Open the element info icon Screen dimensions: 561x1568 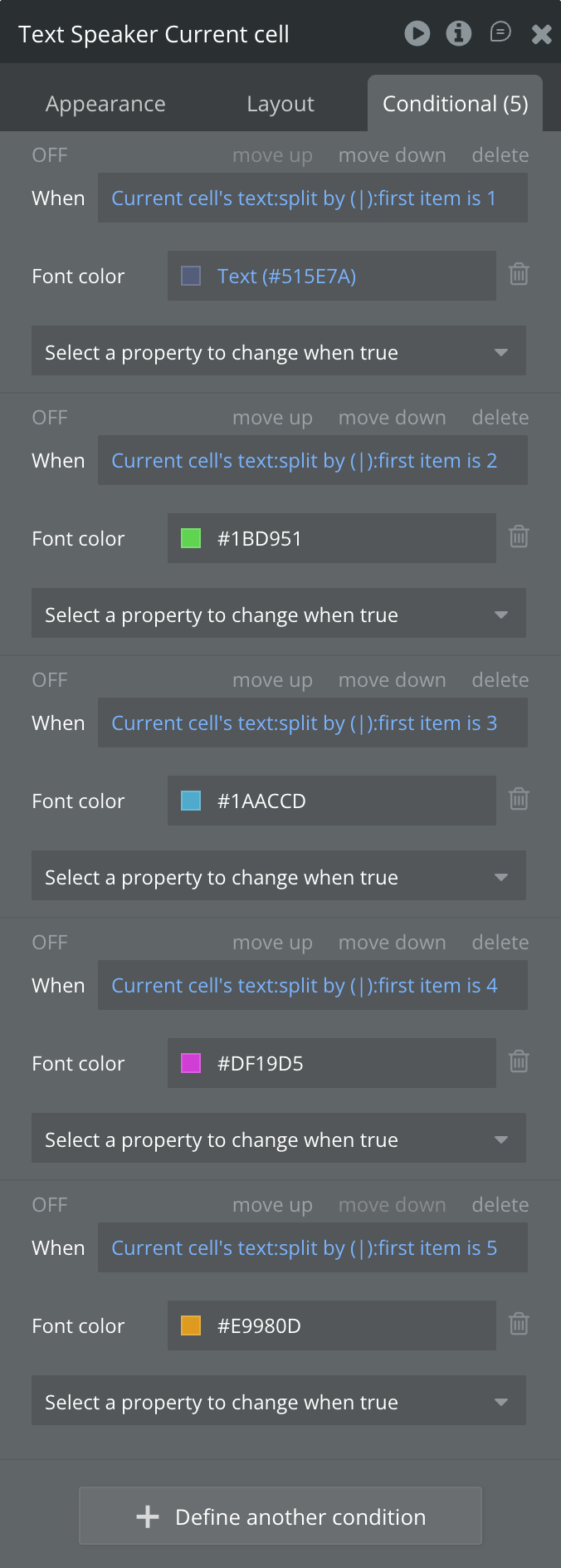click(459, 33)
